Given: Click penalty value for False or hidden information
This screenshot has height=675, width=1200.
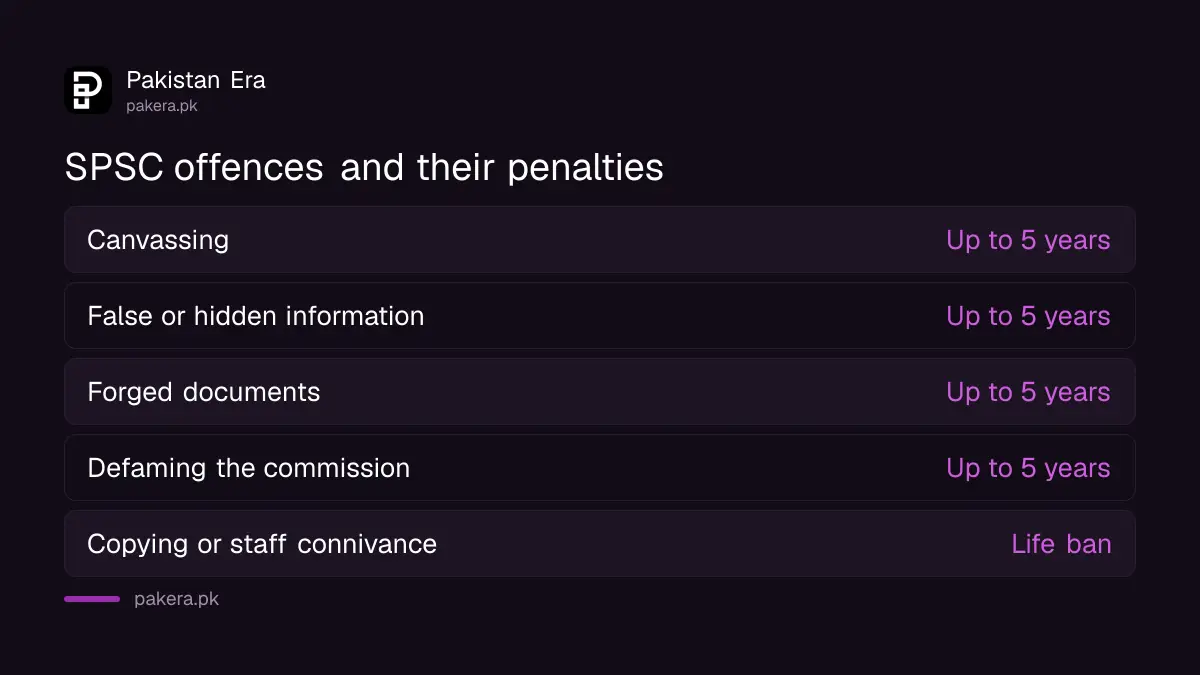Looking at the screenshot, I should 1028,317.
